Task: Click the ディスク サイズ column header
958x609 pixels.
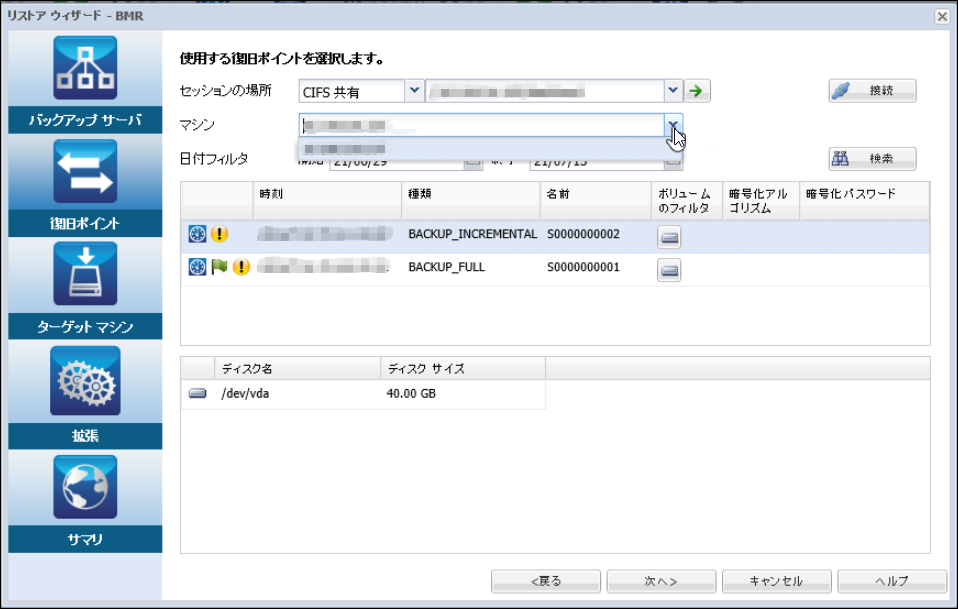Action: (463, 368)
